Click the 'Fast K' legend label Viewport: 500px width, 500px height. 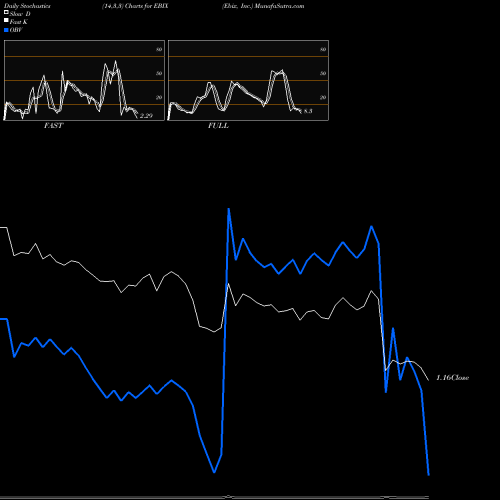pyautogui.click(x=19, y=22)
